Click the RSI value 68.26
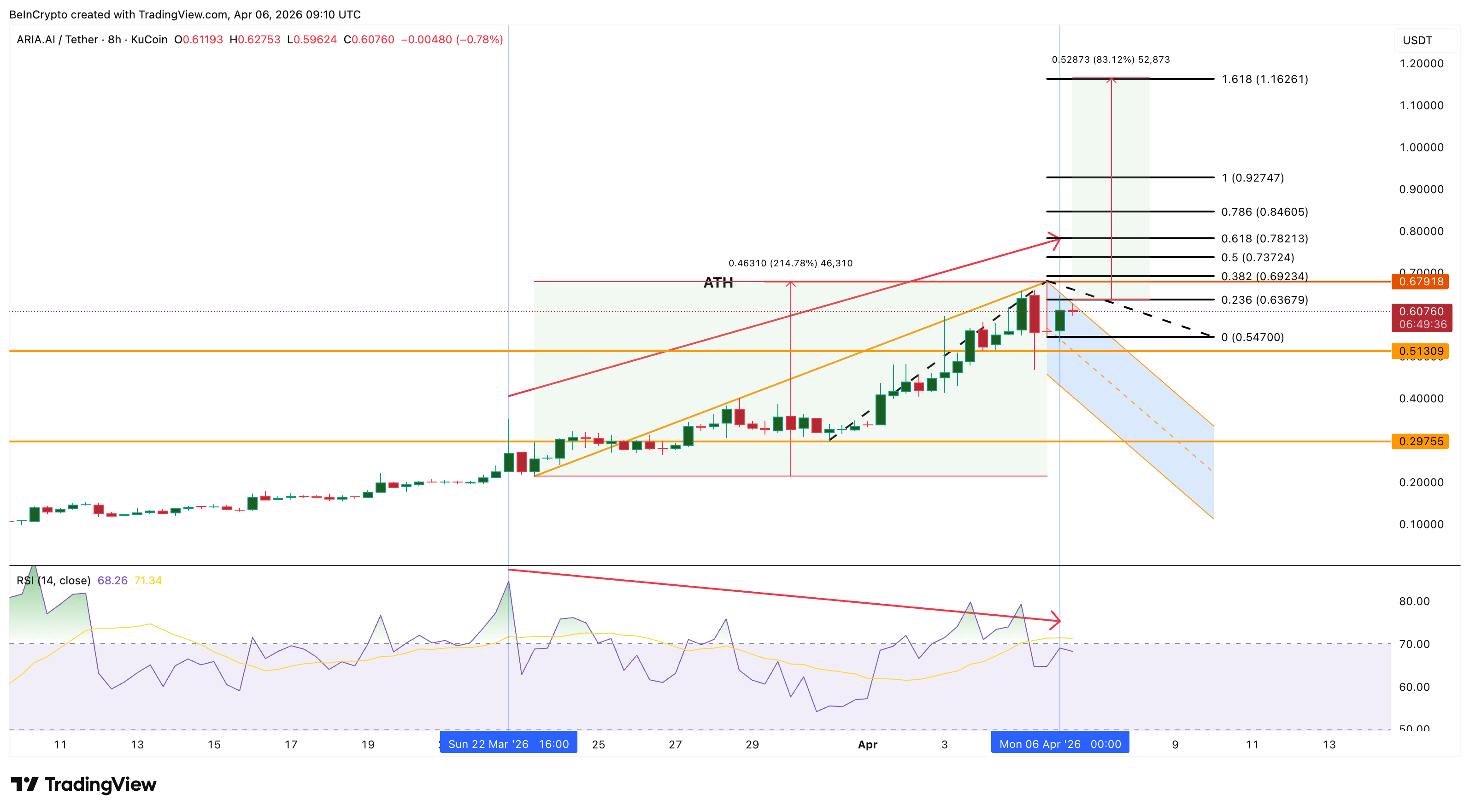The width and height of the screenshot is (1470, 812). tap(113, 580)
